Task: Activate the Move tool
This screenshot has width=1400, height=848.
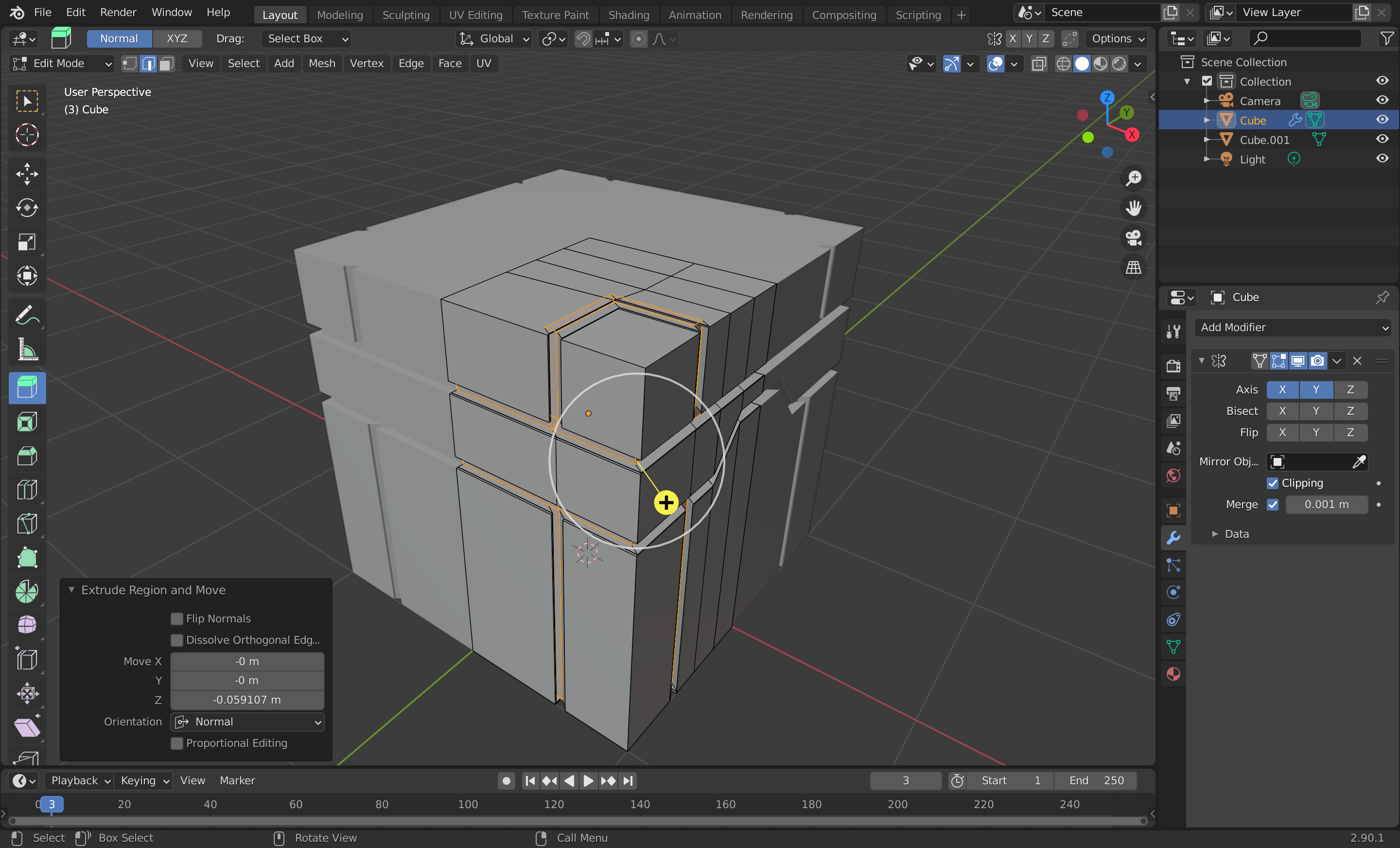Action: coord(27,174)
